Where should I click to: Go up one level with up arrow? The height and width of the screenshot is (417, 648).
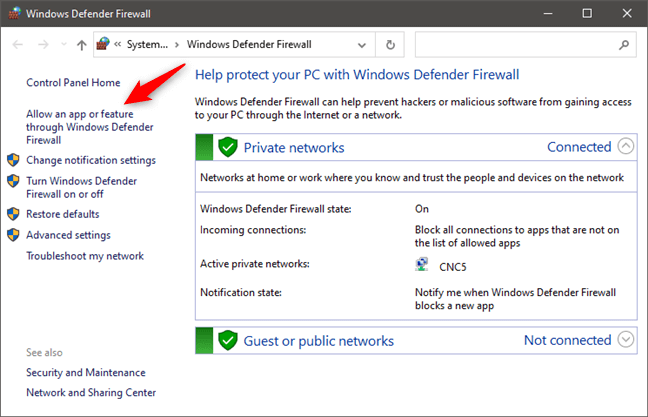[81, 45]
